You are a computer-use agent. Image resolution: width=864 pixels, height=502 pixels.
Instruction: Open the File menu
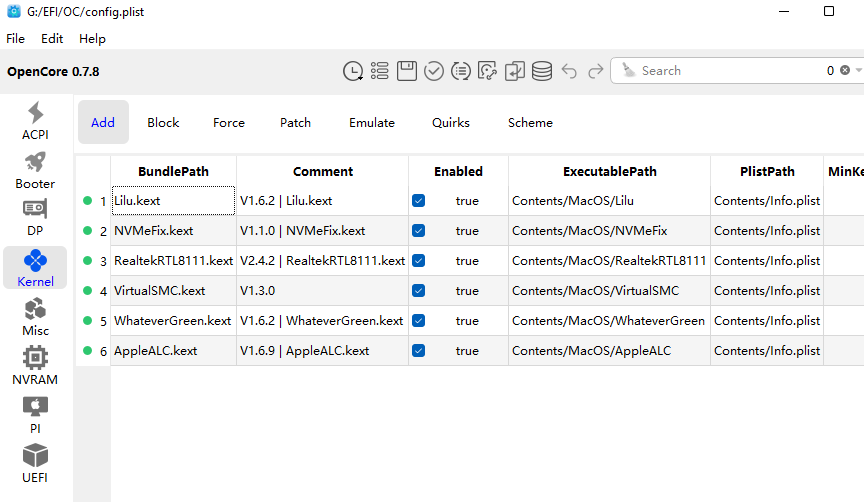tap(16, 39)
